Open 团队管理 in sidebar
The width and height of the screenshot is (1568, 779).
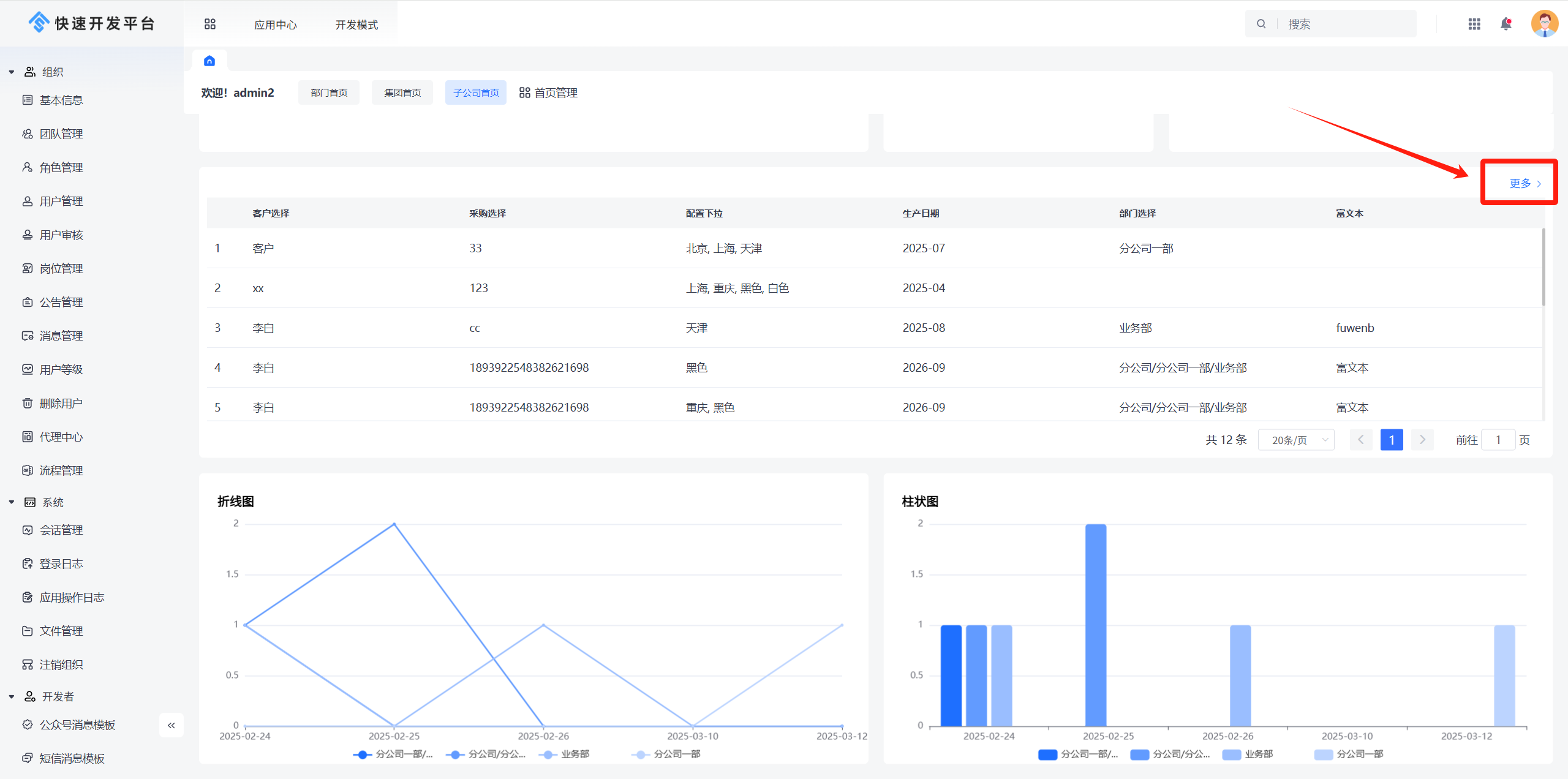tap(61, 134)
